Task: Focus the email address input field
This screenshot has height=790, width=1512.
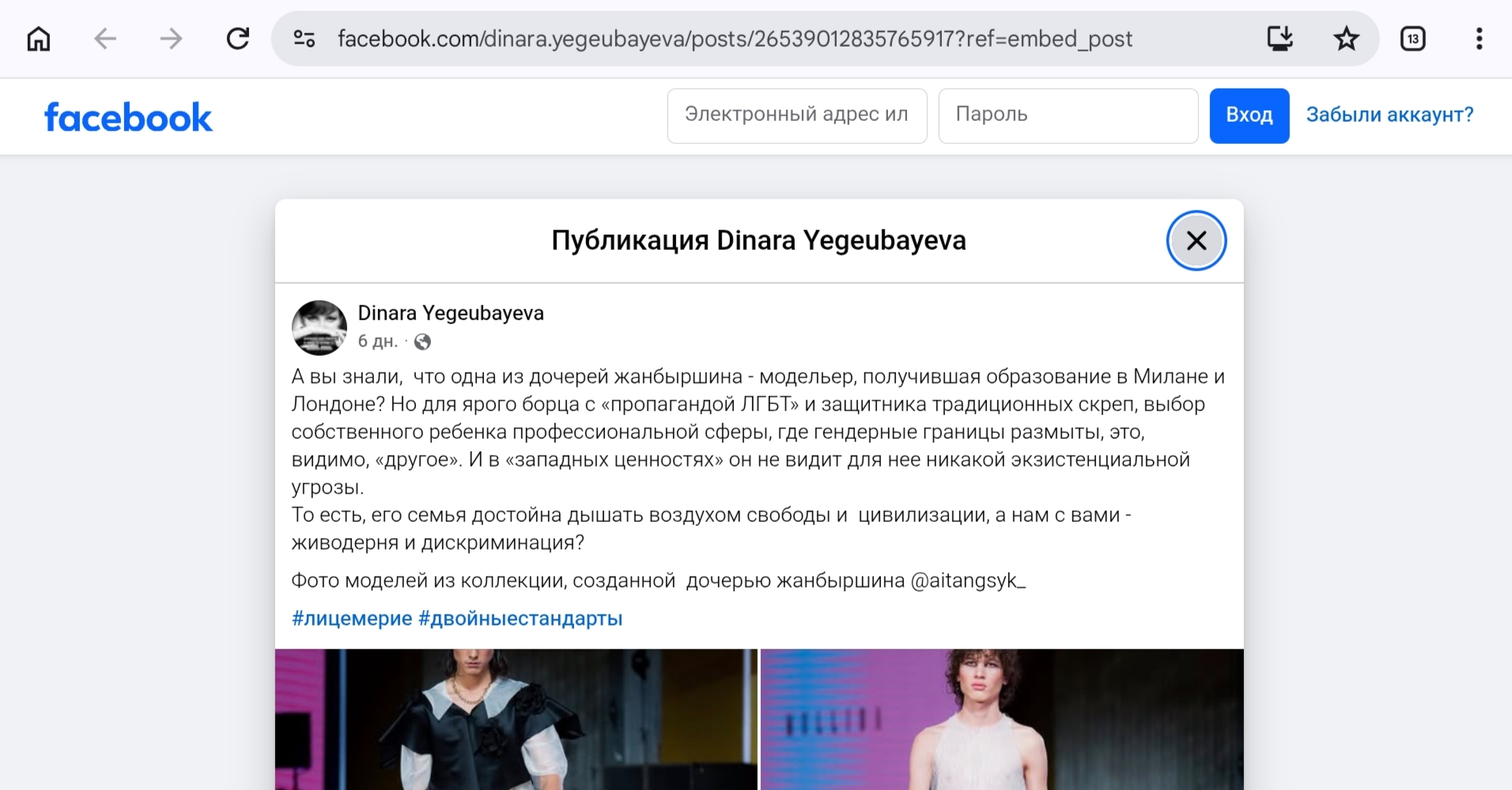Action: pos(796,115)
